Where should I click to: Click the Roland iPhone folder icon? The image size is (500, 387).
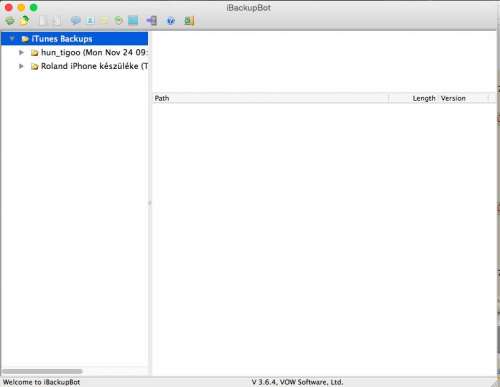click(x=35, y=66)
